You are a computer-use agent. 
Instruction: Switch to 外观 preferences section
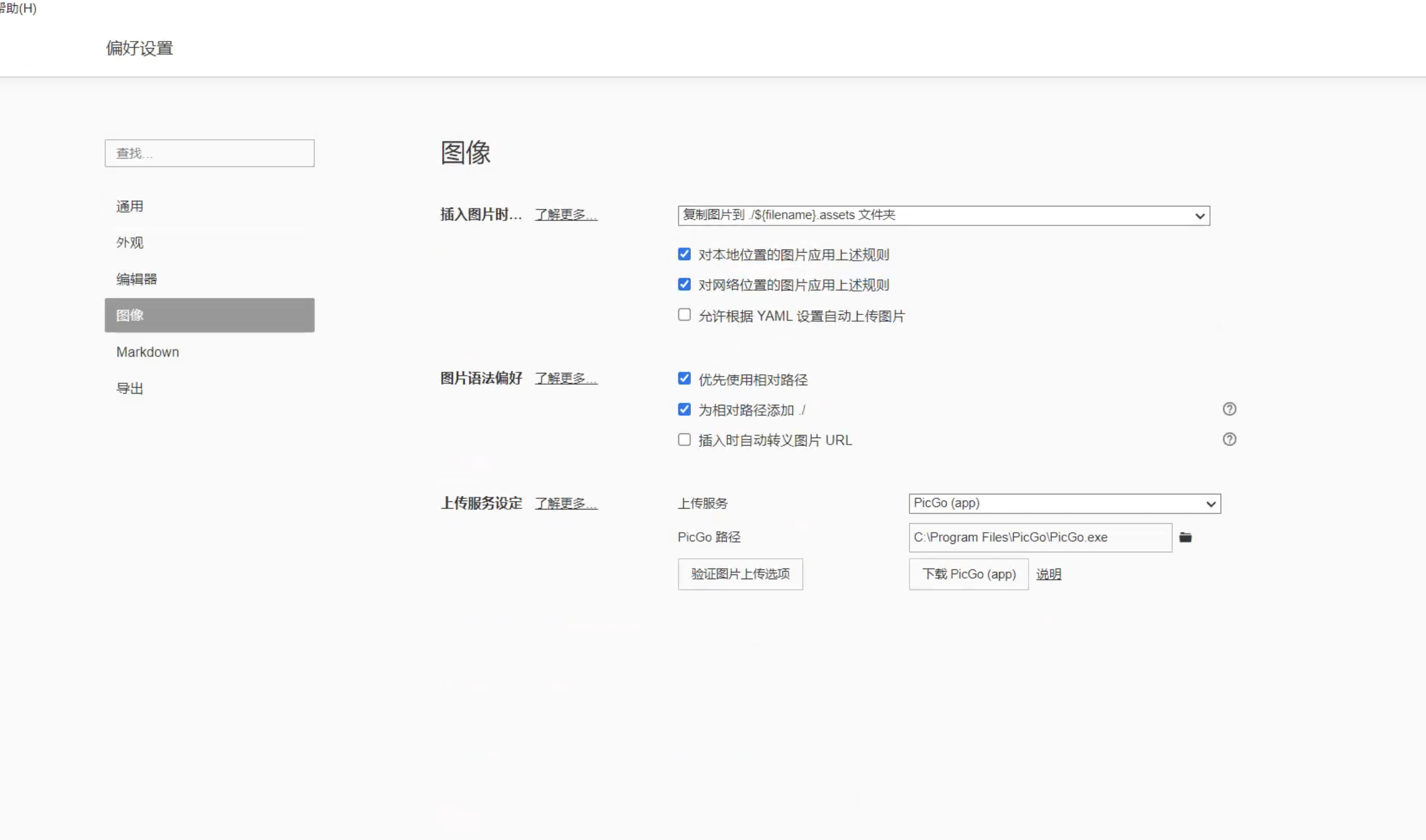tap(130, 242)
